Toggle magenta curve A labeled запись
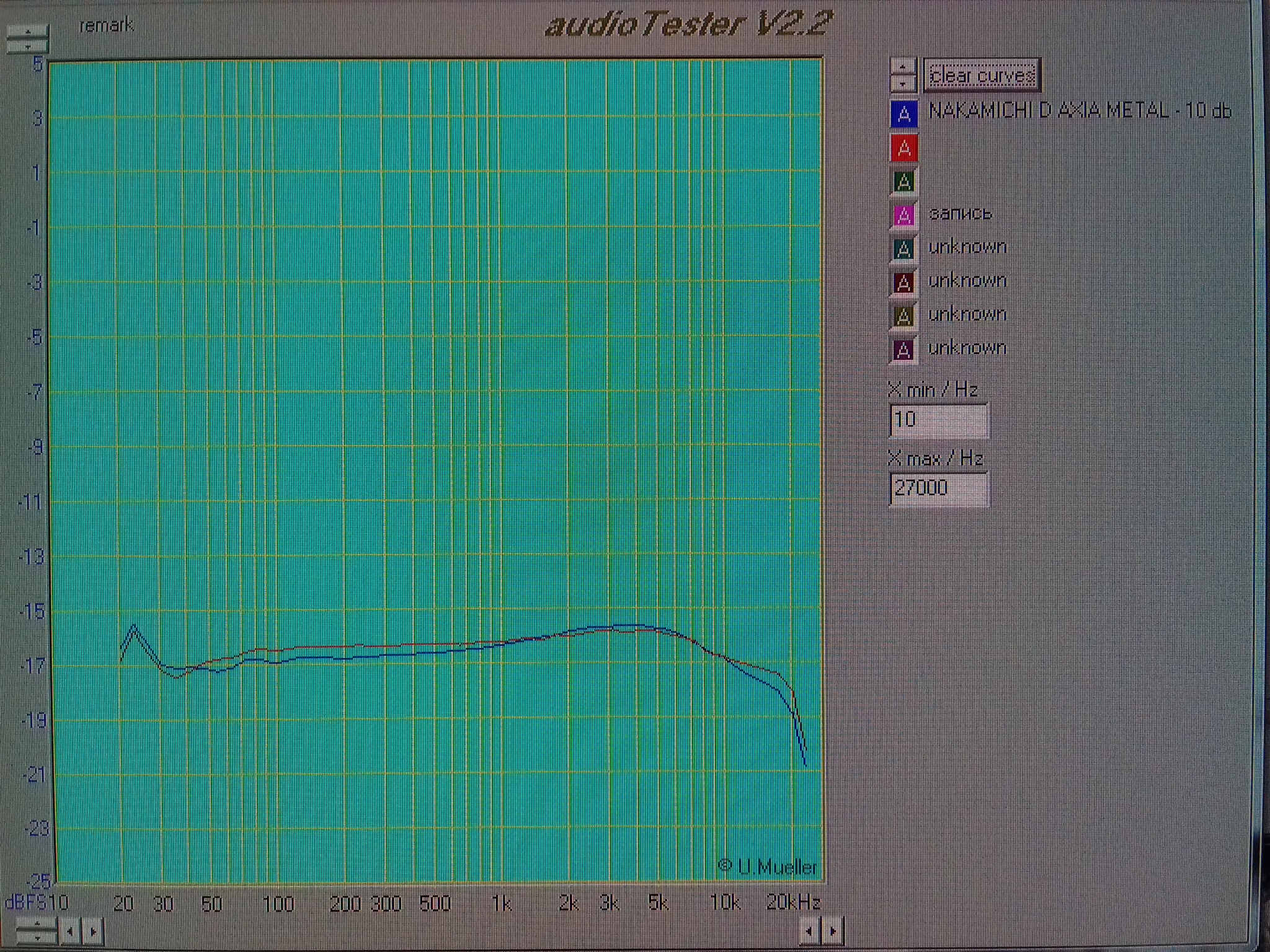Viewport: 1270px width, 952px height. coord(904,216)
